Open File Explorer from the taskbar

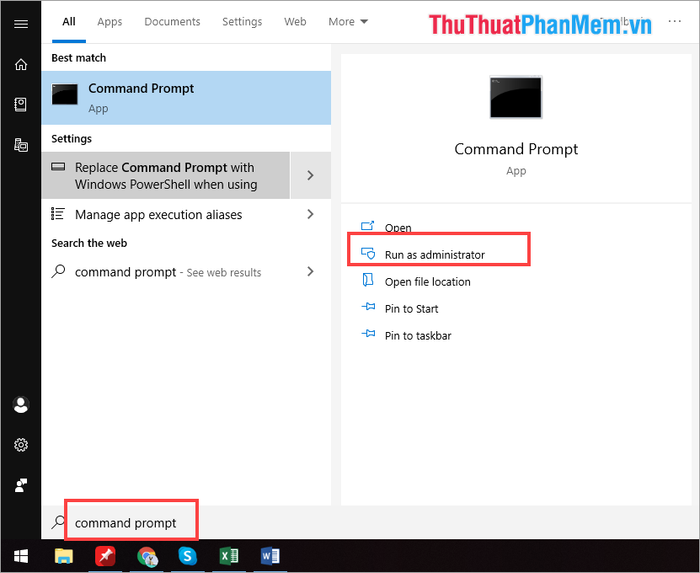coord(64,556)
